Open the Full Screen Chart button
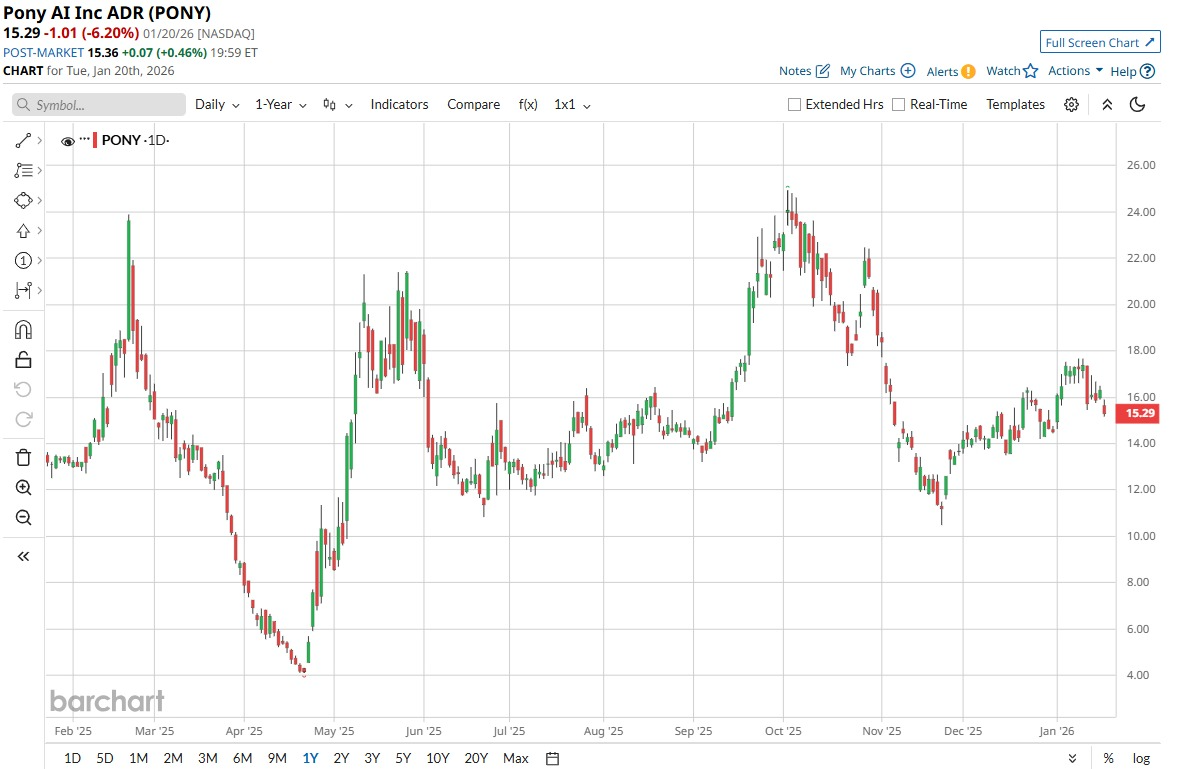The height and width of the screenshot is (769, 1177). 1100,43
